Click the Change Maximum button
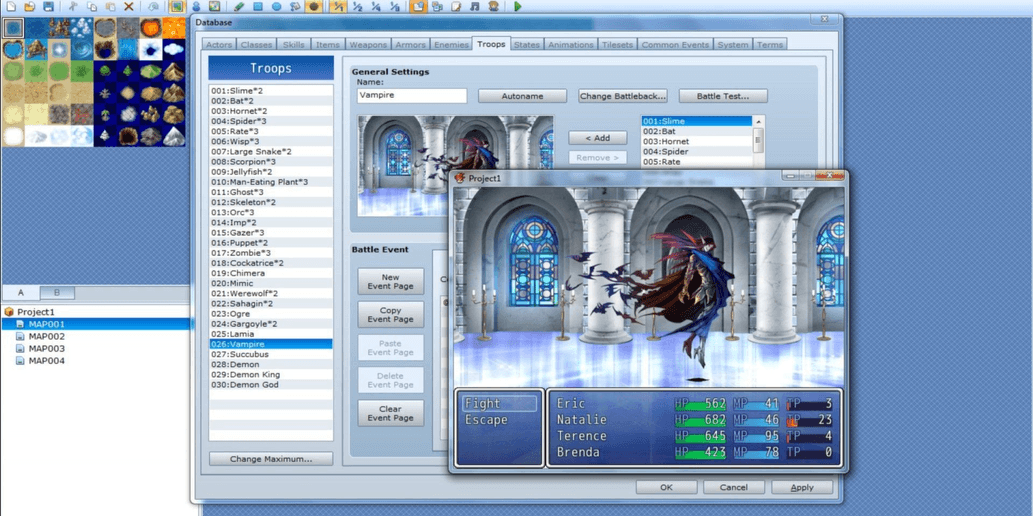Screen dimensions: 1033x516 click(271, 459)
